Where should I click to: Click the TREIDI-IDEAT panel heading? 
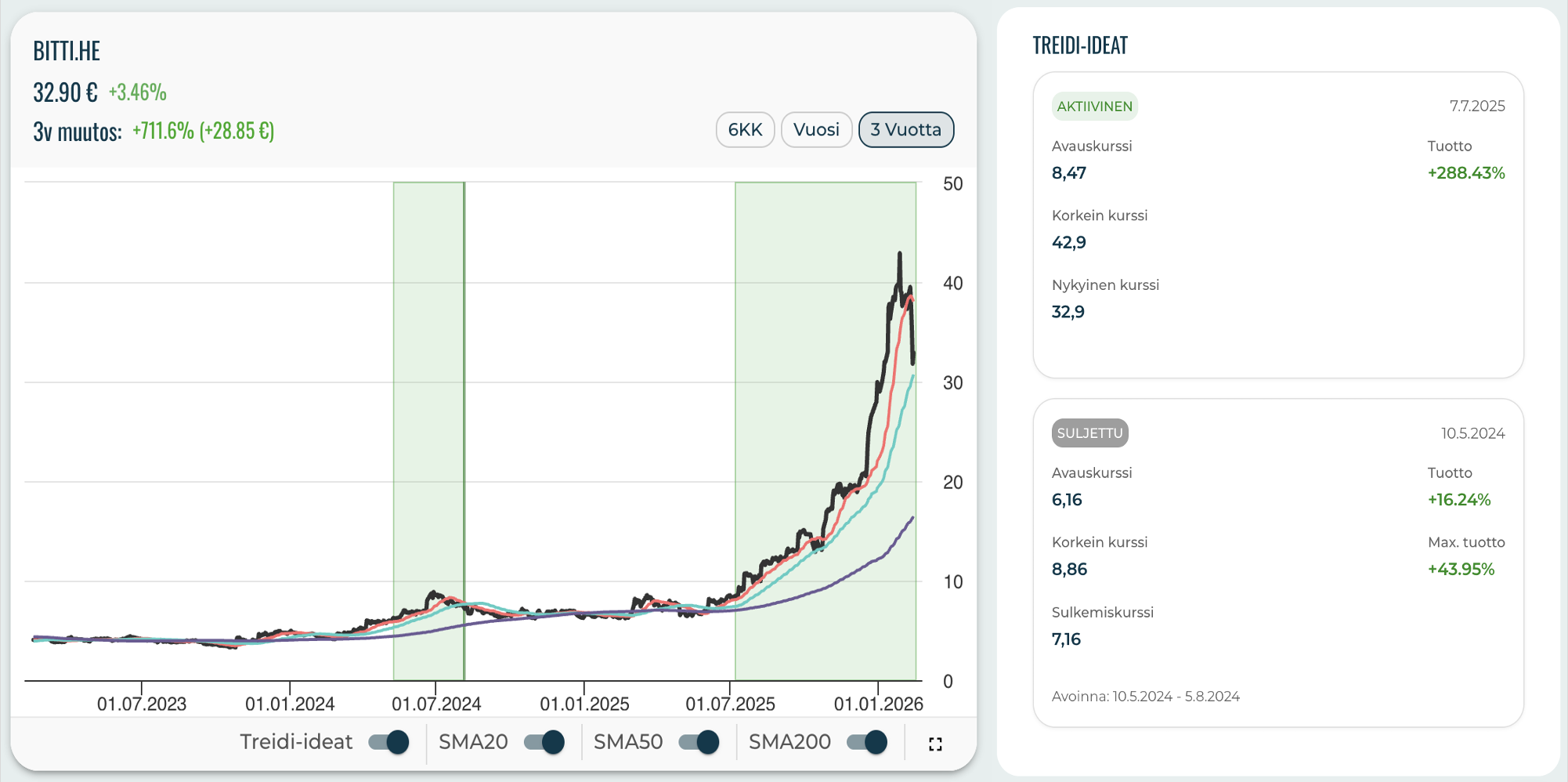(1080, 45)
